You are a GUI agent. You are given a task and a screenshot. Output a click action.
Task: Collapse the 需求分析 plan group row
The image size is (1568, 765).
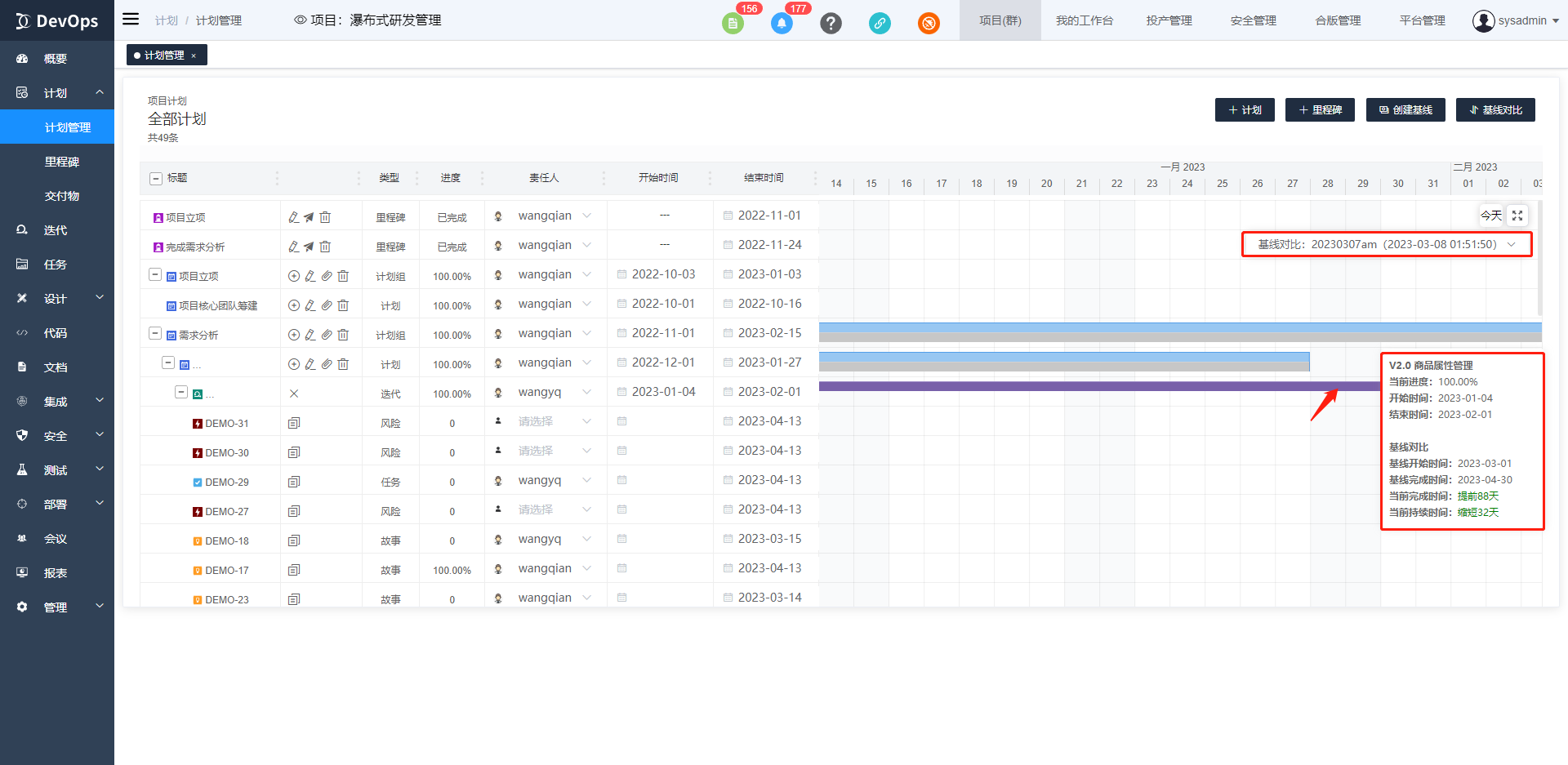tap(155, 334)
